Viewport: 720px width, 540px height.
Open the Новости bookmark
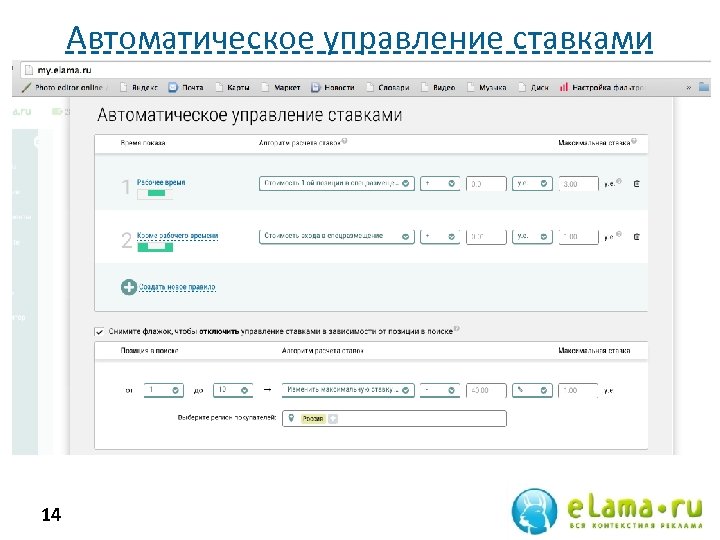coord(333,87)
